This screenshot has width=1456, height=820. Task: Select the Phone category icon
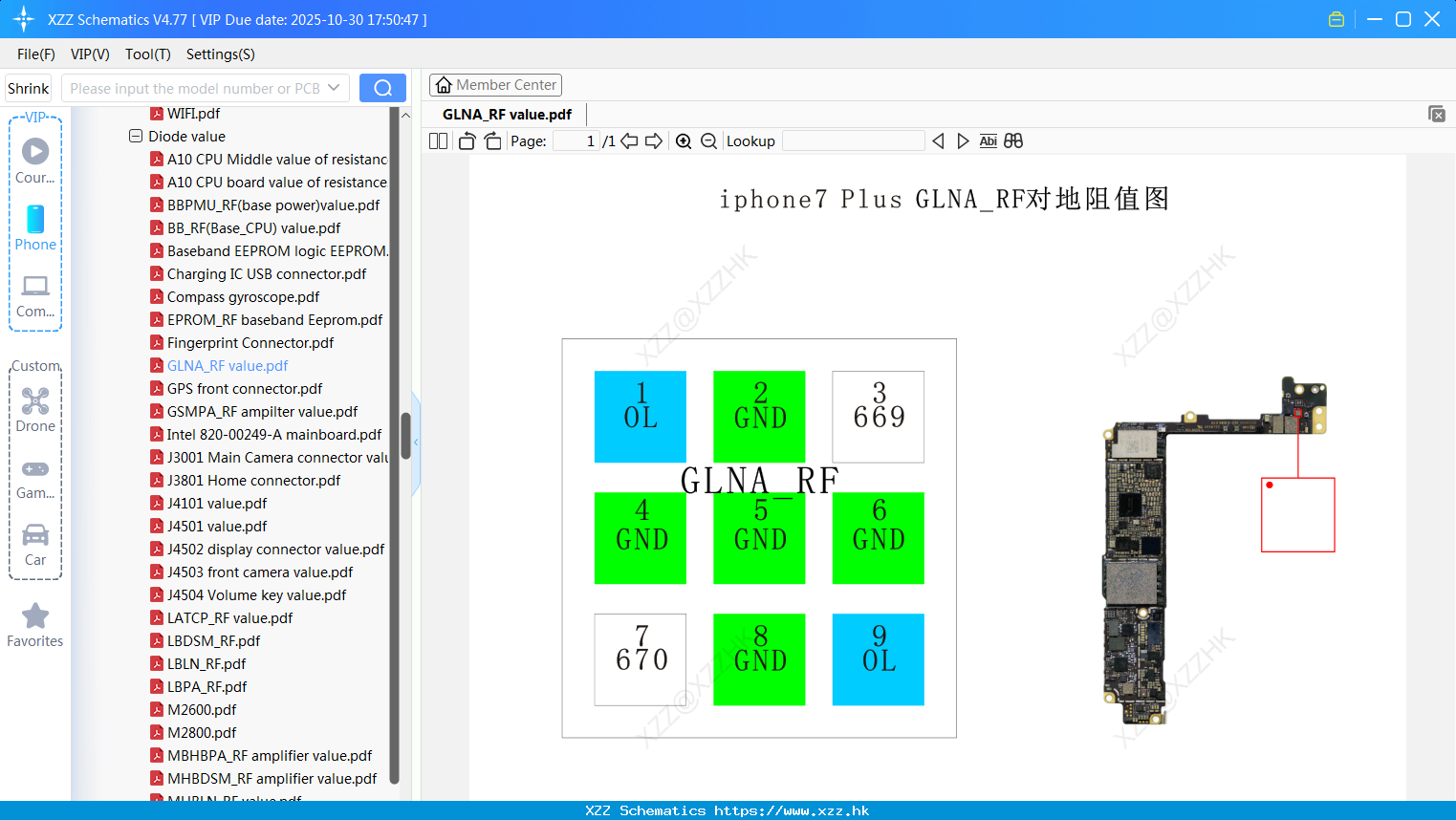pos(35,228)
